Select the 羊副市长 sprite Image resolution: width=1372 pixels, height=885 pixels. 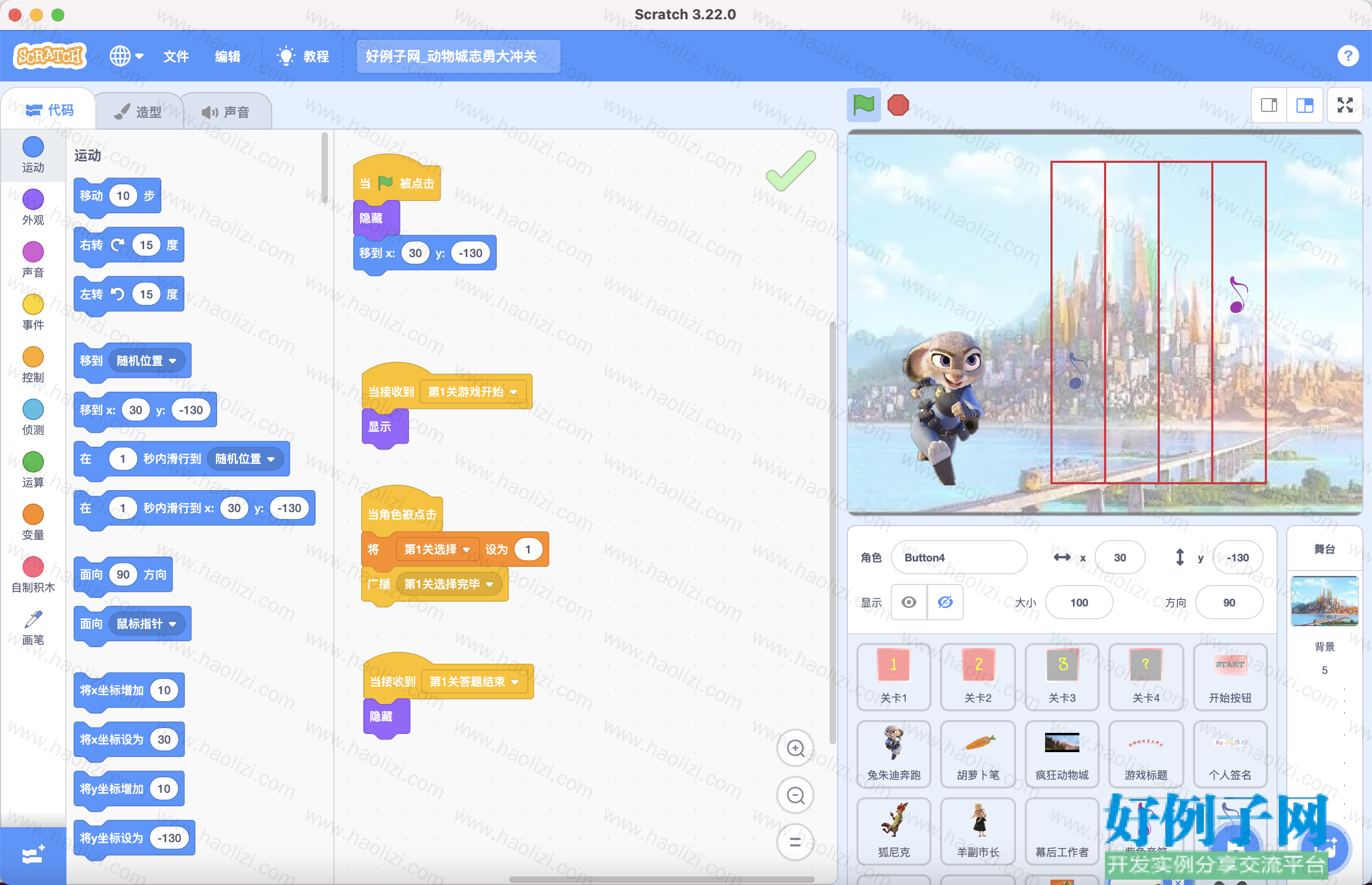pos(978,830)
